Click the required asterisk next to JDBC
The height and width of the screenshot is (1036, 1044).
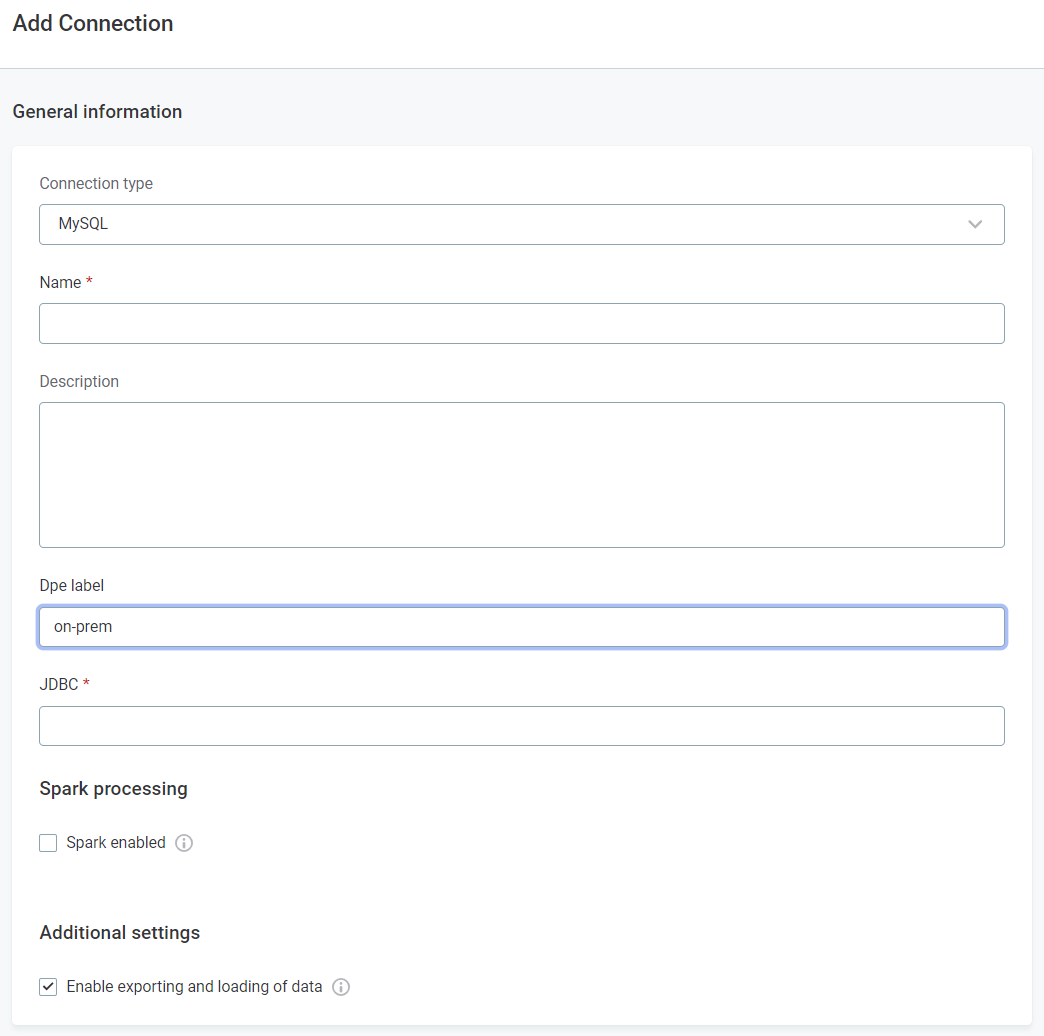pyautogui.click(x=88, y=683)
